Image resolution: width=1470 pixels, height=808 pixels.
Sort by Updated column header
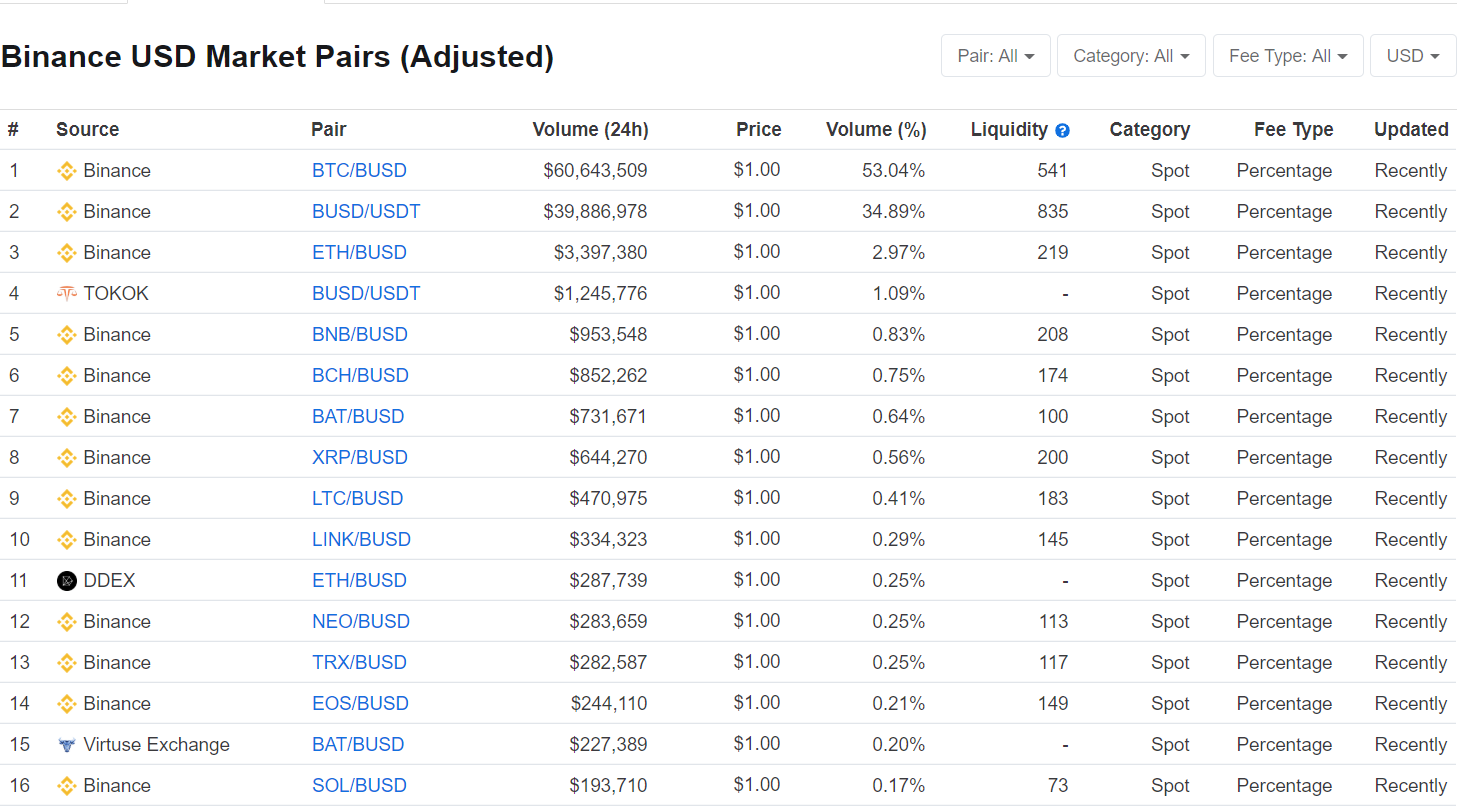(1411, 130)
